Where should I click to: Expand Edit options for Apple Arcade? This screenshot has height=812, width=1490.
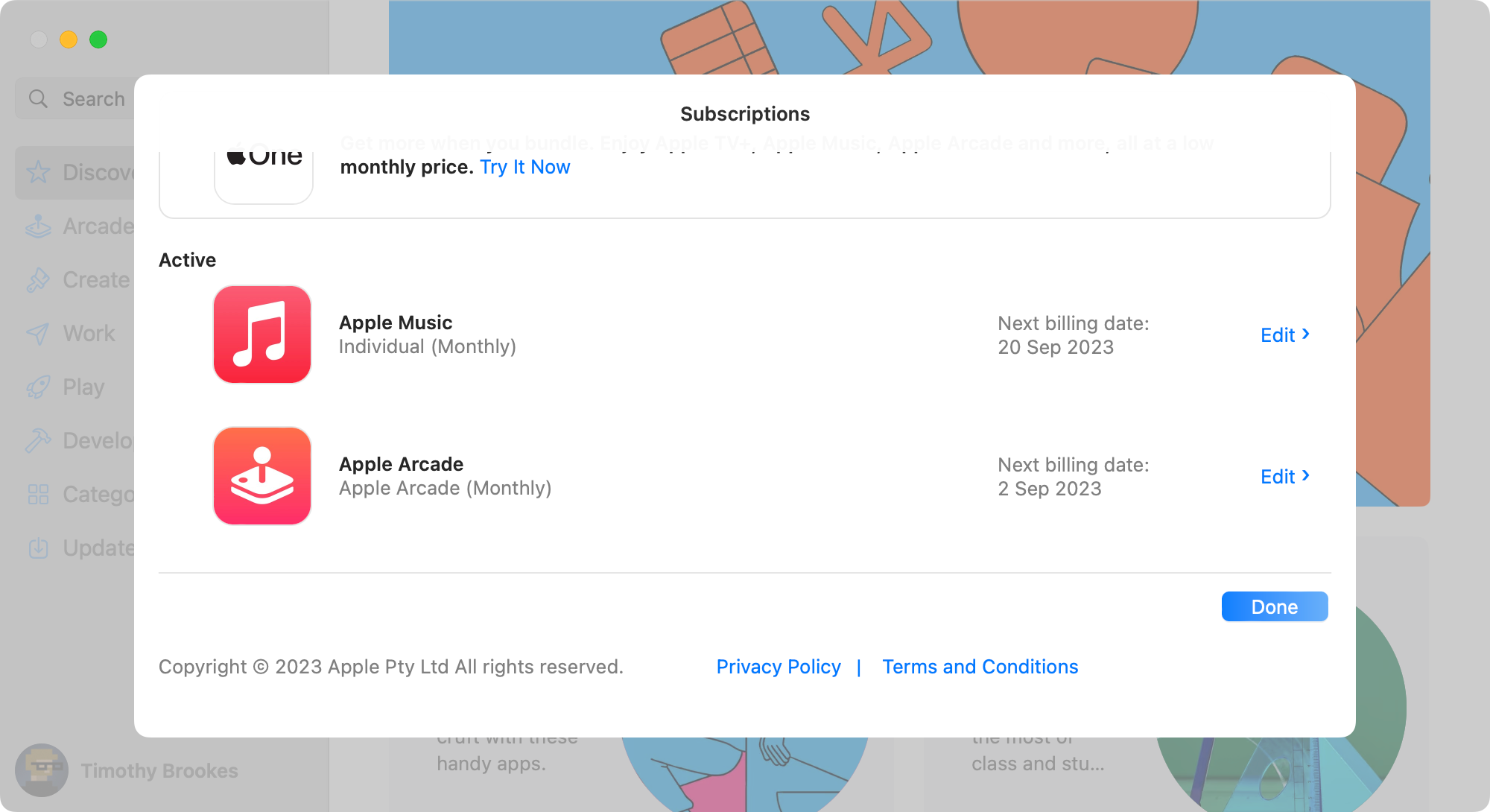(1284, 476)
